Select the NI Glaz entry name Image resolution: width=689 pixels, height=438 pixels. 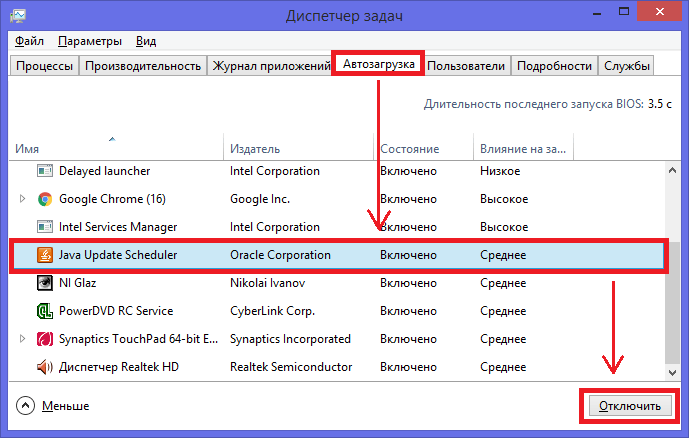click(x=77, y=283)
